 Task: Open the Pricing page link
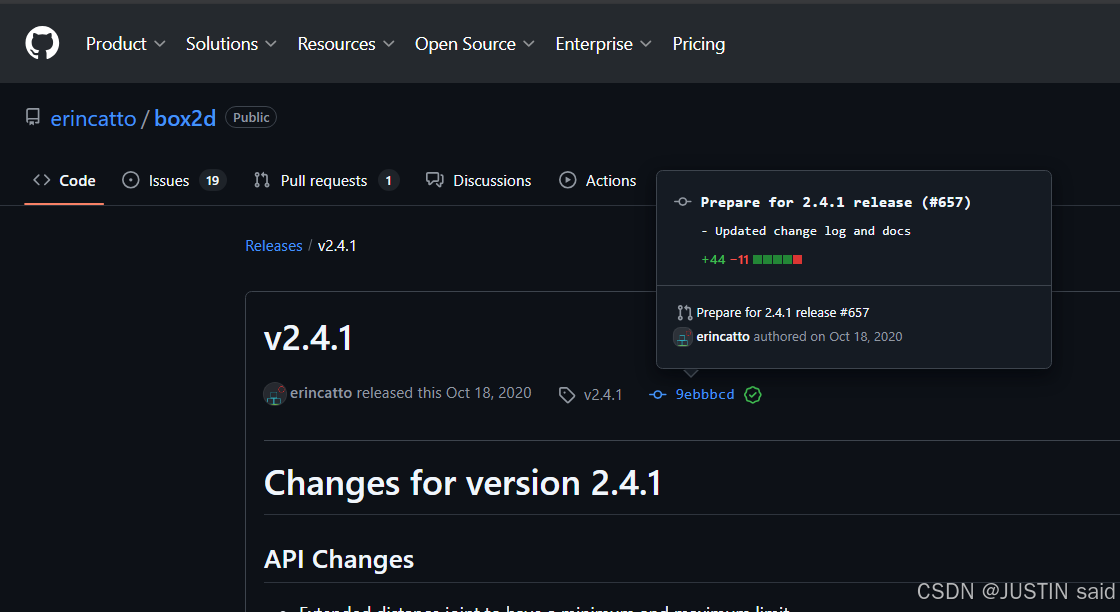pos(699,44)
